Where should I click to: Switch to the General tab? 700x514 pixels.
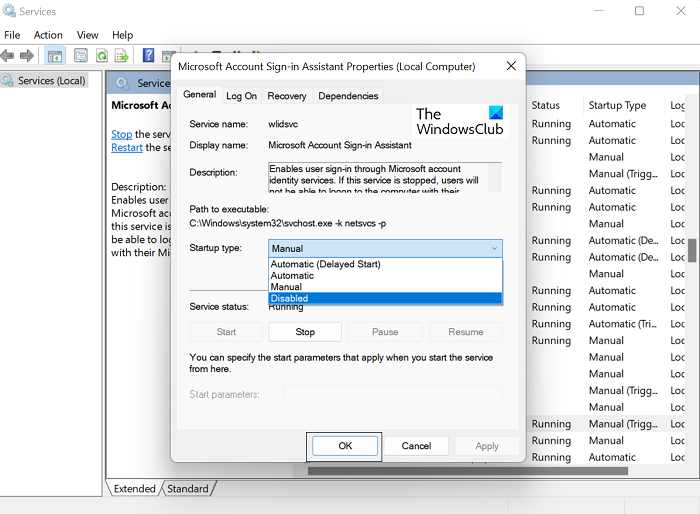tap(200, 95)
